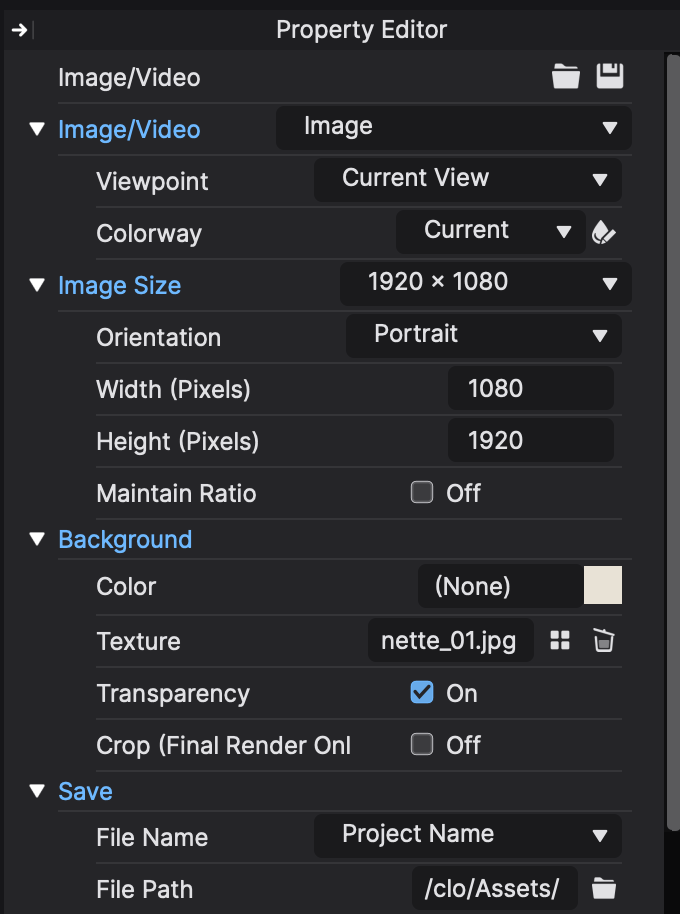The height and width of the screenshot is (914, 680).
Task: Open texture library via the grid icon
Action: click(558, 640)
